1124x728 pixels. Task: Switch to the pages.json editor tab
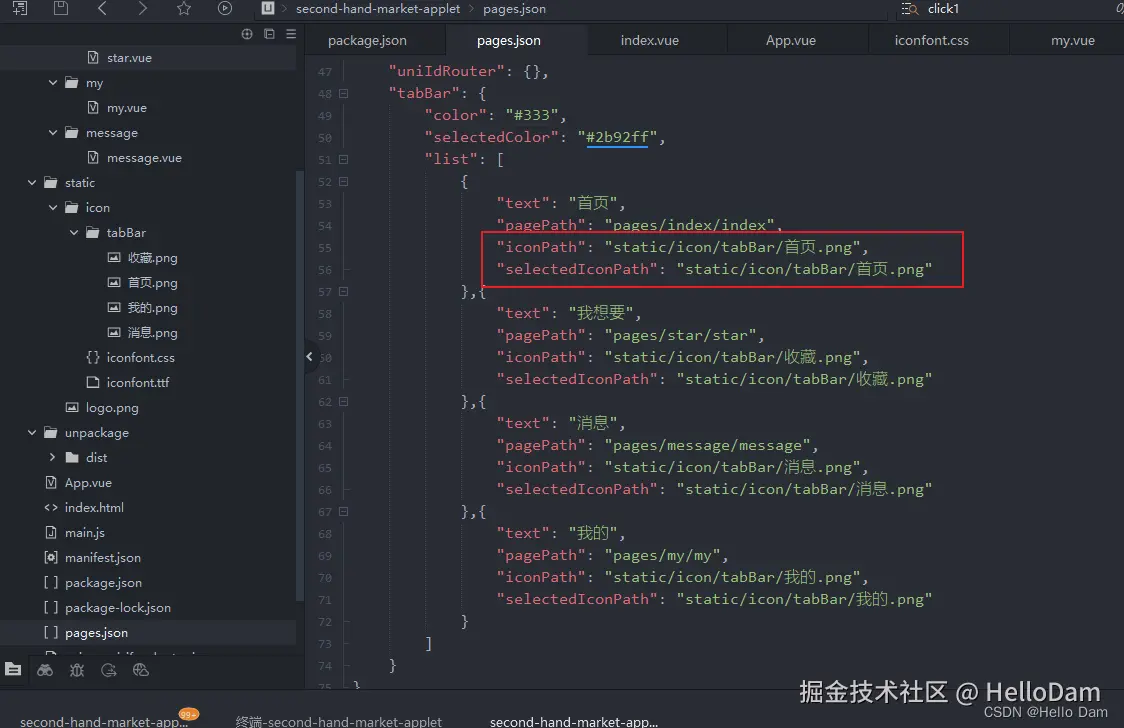[x=509, y=41]
